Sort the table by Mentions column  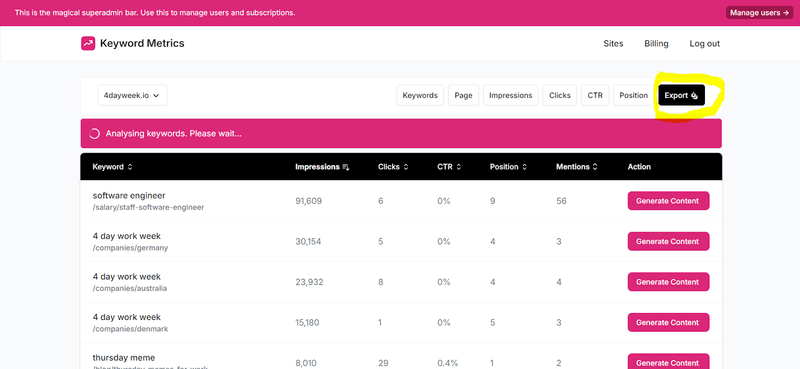[x=577, y=167]
